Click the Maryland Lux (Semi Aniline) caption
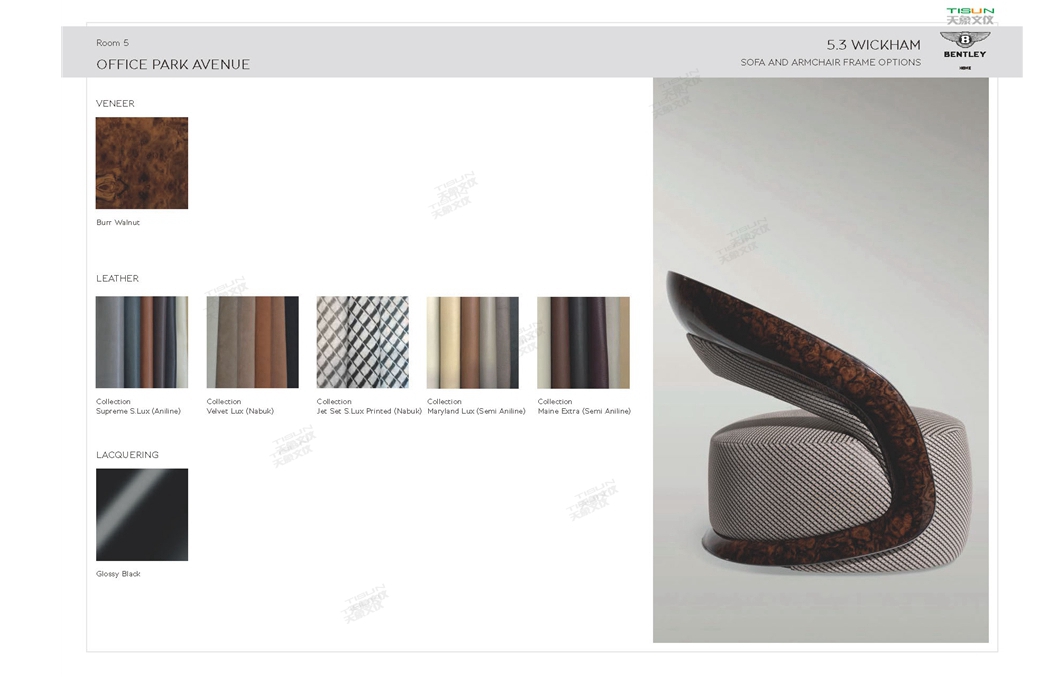The image size is (1050, 682). pyautogui.click(x=476, y=411)
